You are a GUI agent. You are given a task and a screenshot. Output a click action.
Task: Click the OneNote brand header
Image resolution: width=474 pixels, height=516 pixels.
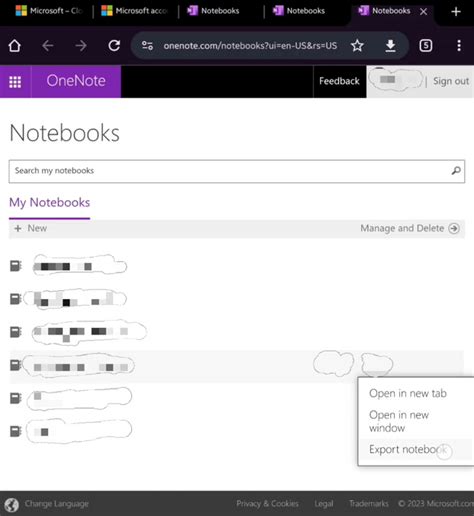coord(76,81)
